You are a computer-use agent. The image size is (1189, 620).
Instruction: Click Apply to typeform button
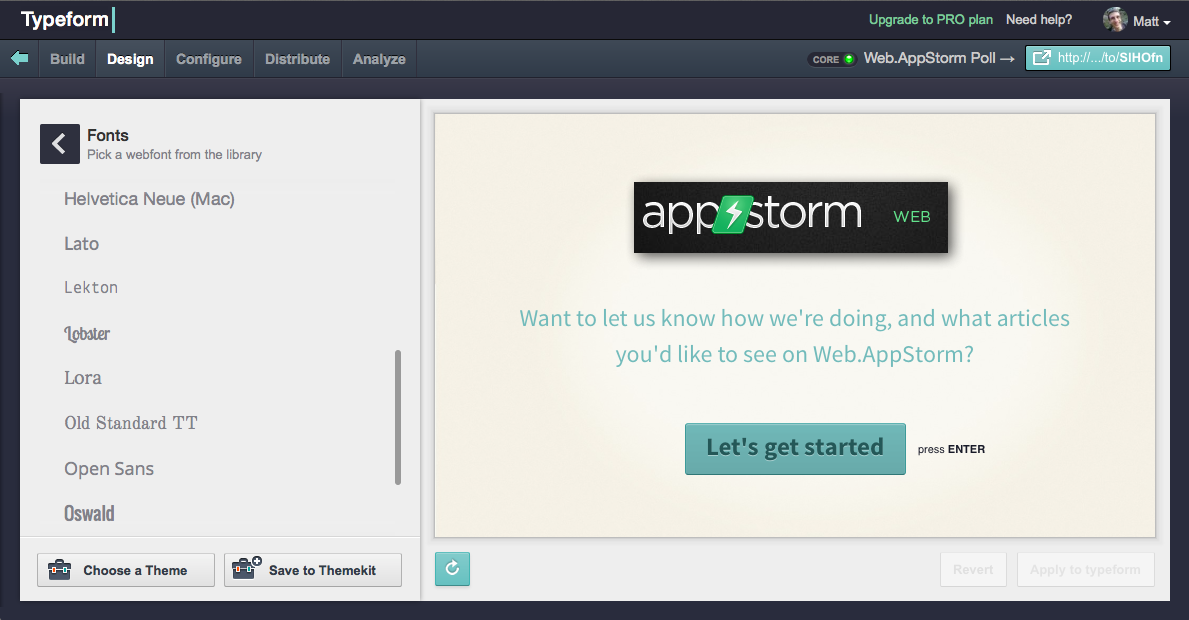pyautogui.click(x=1084, y=569)
